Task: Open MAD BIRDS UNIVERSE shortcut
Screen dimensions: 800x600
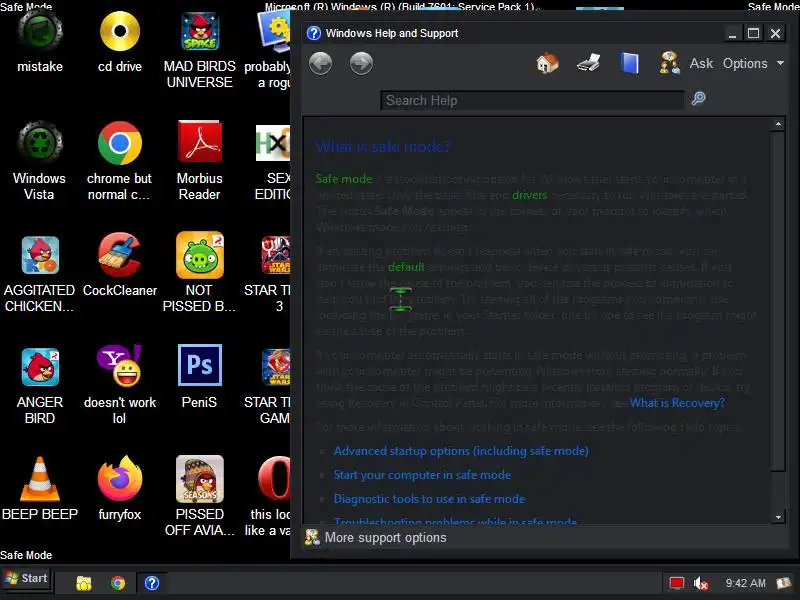Action: pos(199,32)
